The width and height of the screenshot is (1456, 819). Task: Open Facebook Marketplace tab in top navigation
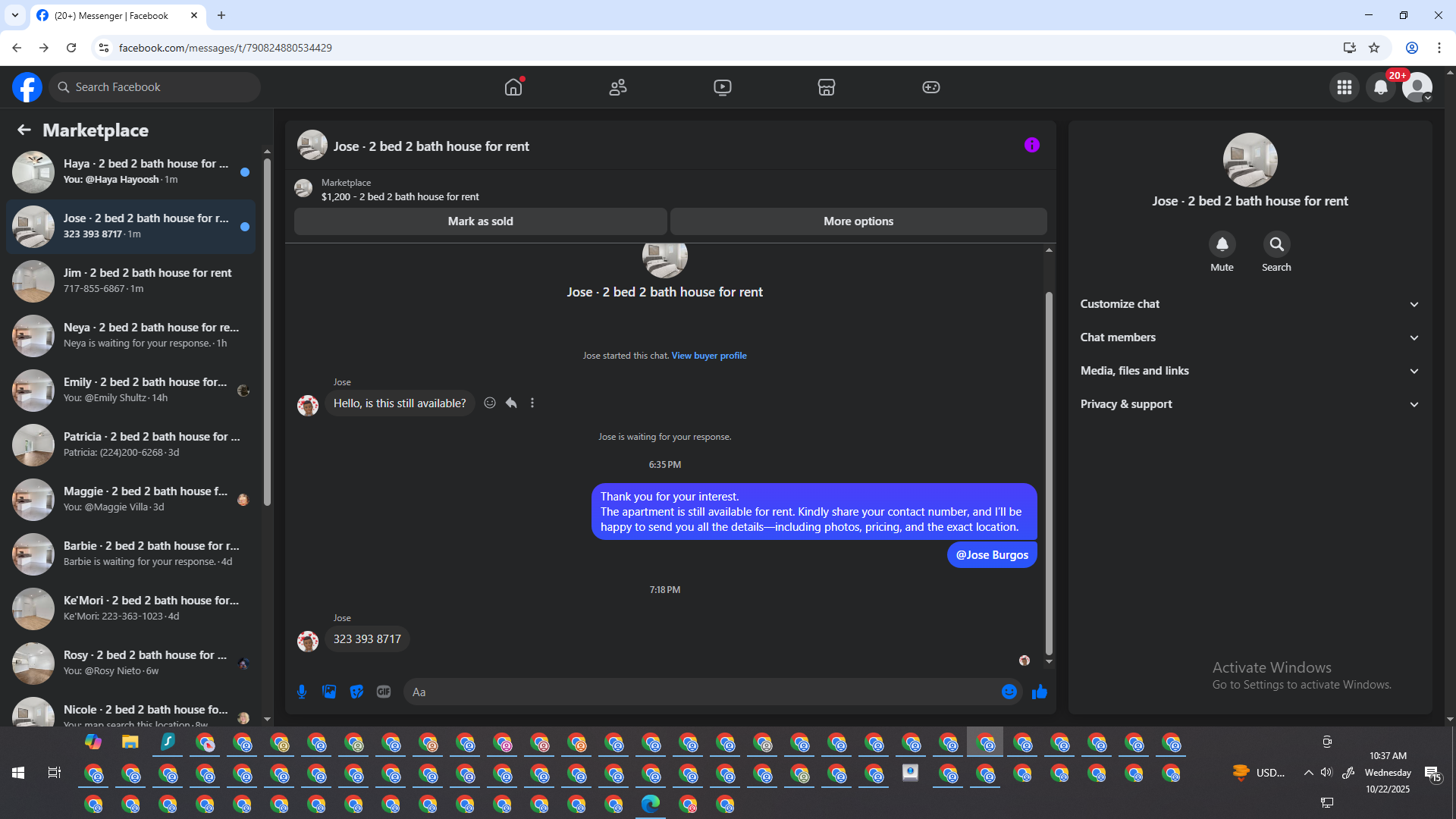point(826,87)
